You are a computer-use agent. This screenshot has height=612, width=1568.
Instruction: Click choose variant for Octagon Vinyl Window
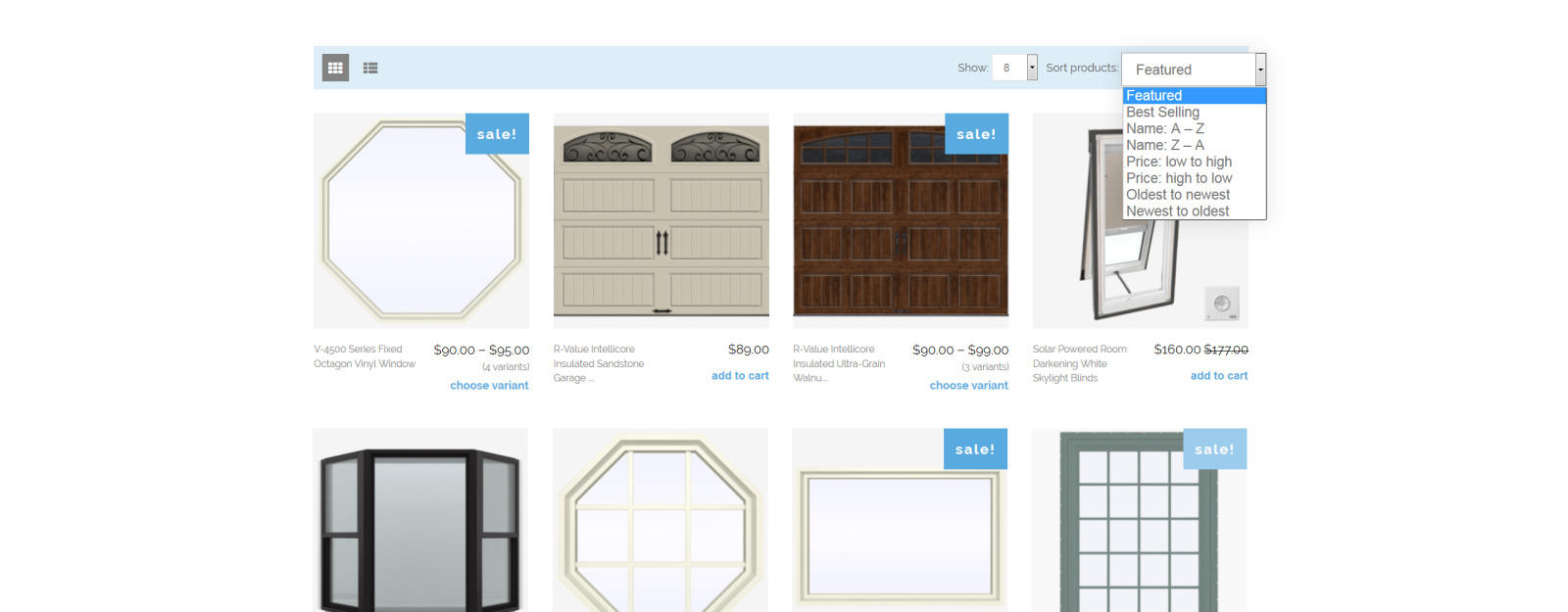click(x=489, y=386)
